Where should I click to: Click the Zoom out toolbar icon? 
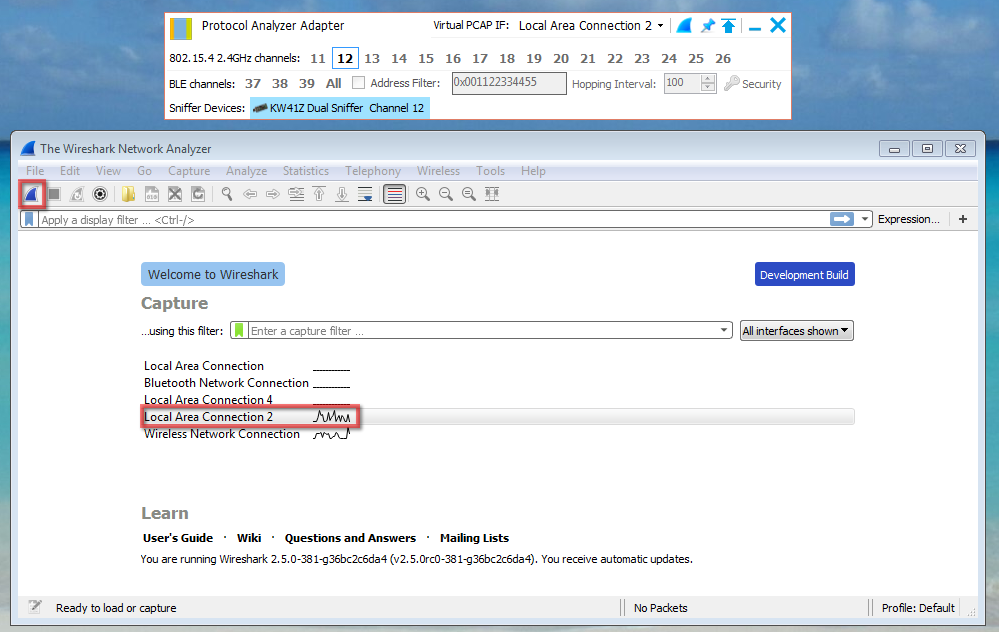[x=446, y=194]
